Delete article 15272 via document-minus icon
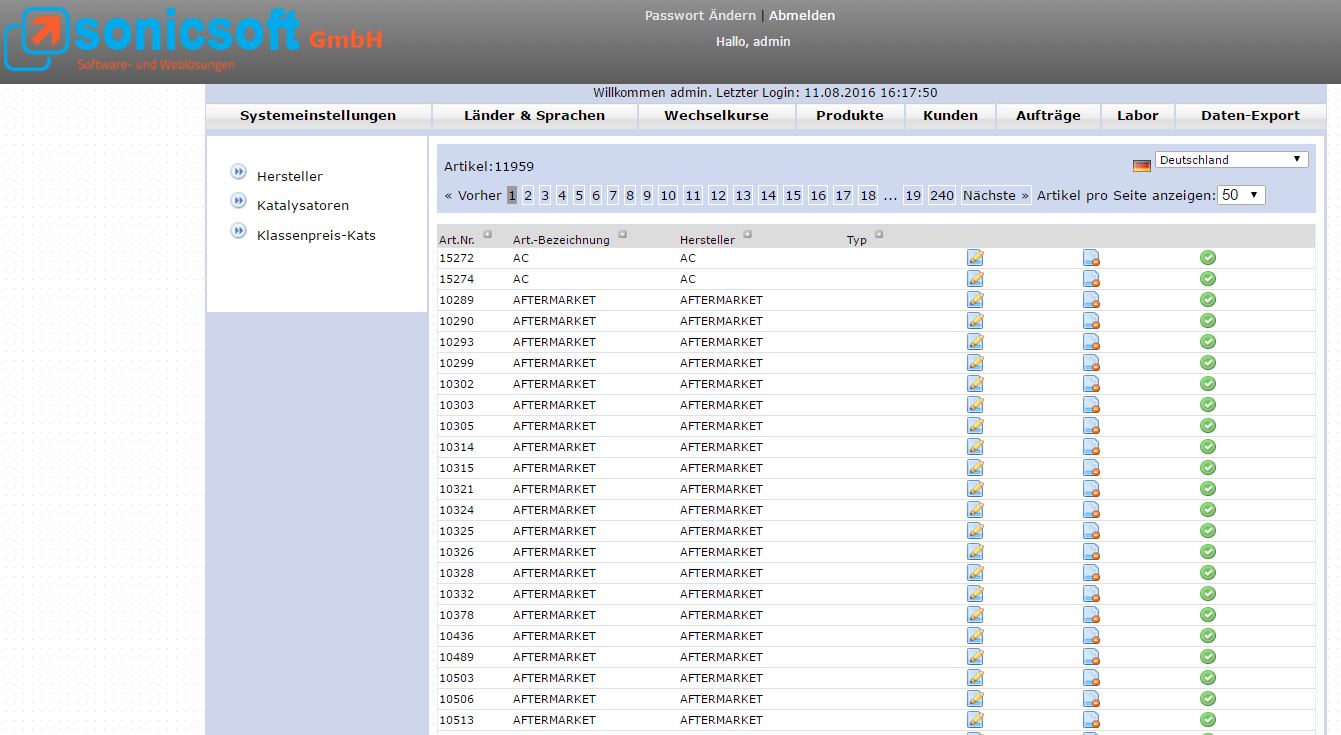Screen dimensions: 1341x735 click(1091, 258)
